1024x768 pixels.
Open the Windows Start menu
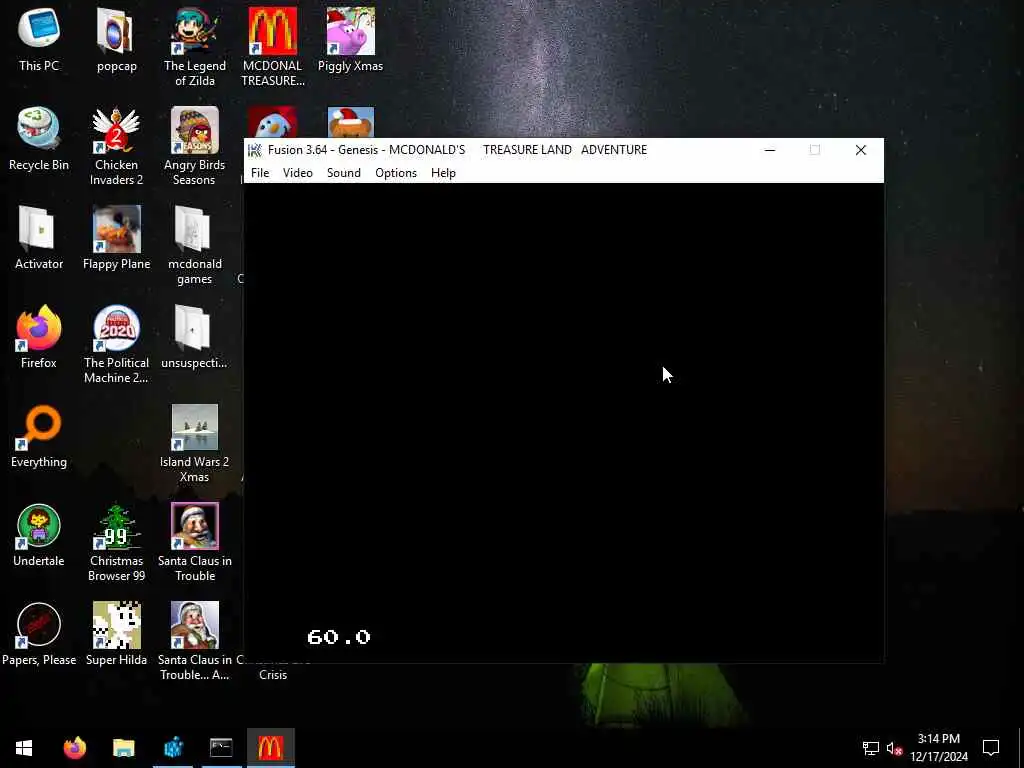coord(24,747)
